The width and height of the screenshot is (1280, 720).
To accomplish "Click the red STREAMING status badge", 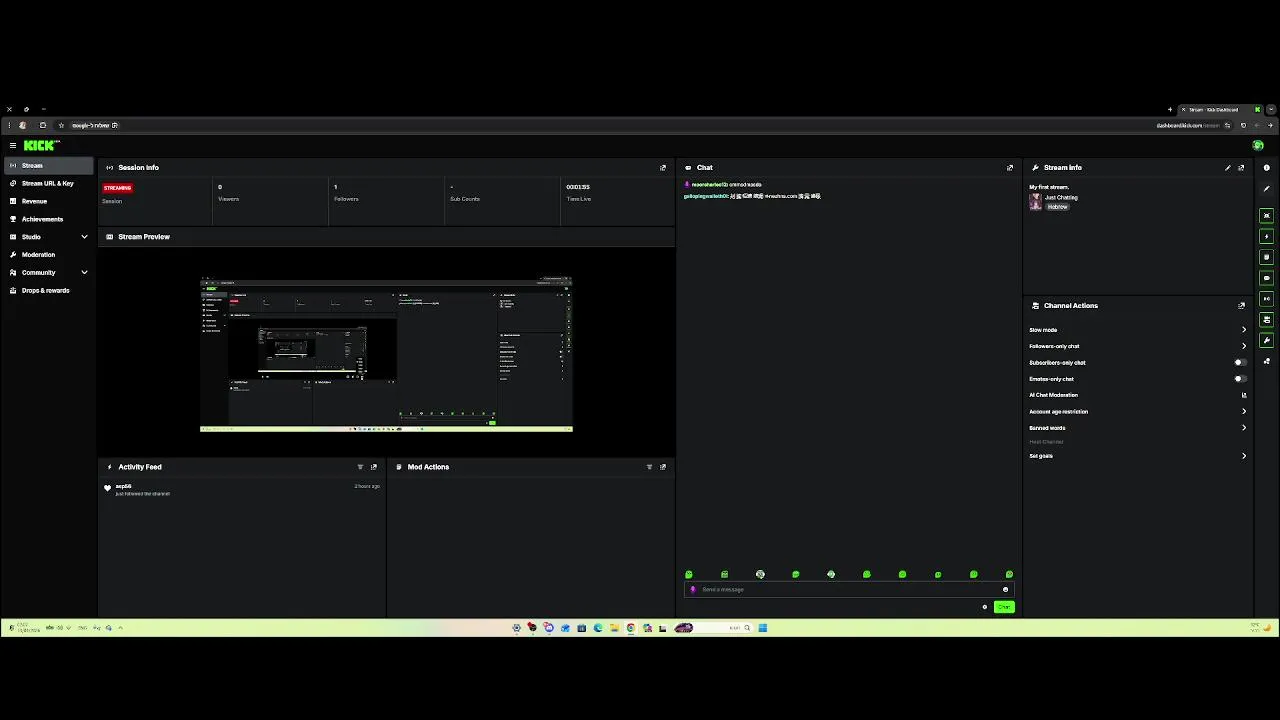I will (x=117, y=188).
